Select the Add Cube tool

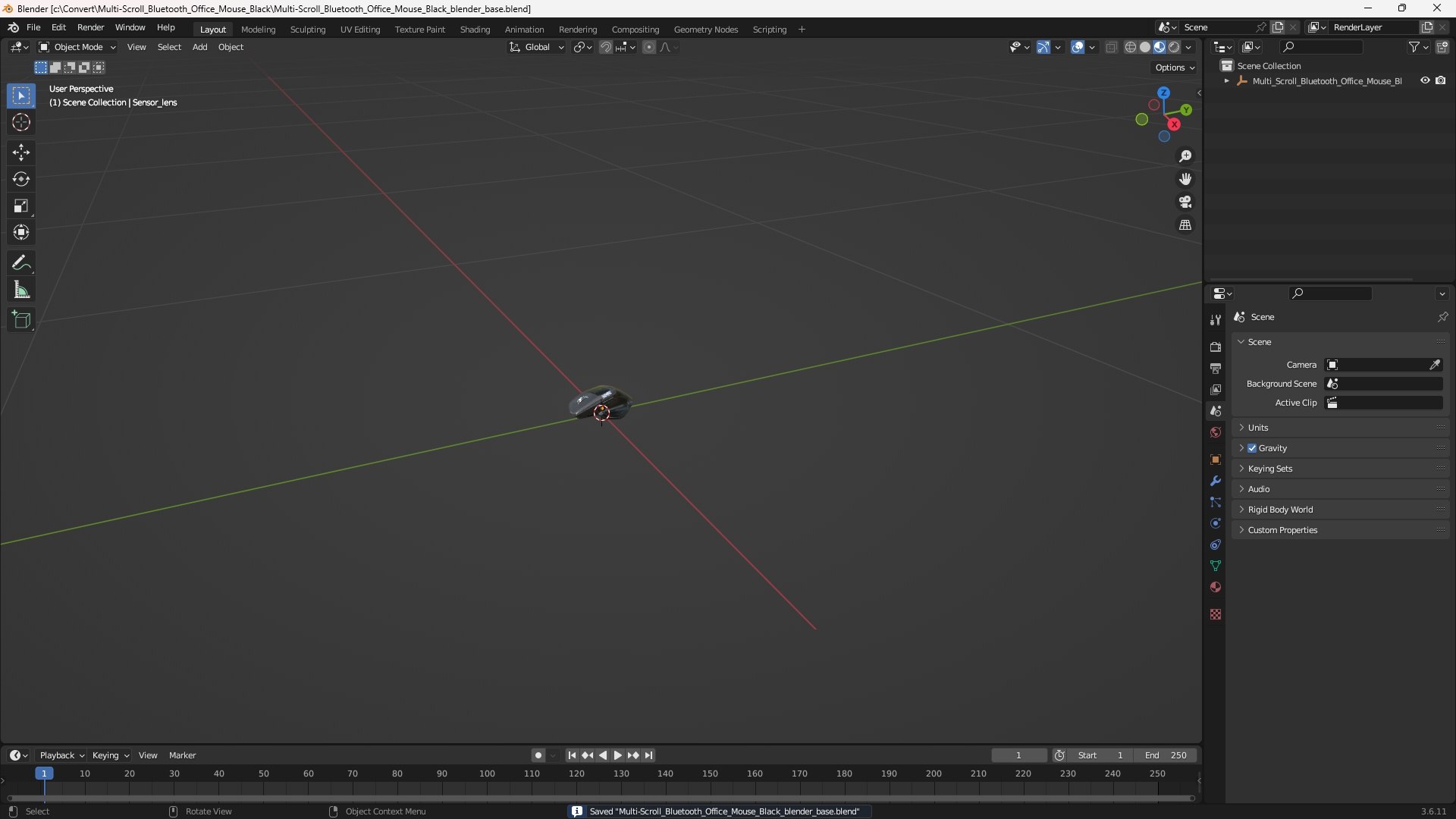click(x=20, y=319)
